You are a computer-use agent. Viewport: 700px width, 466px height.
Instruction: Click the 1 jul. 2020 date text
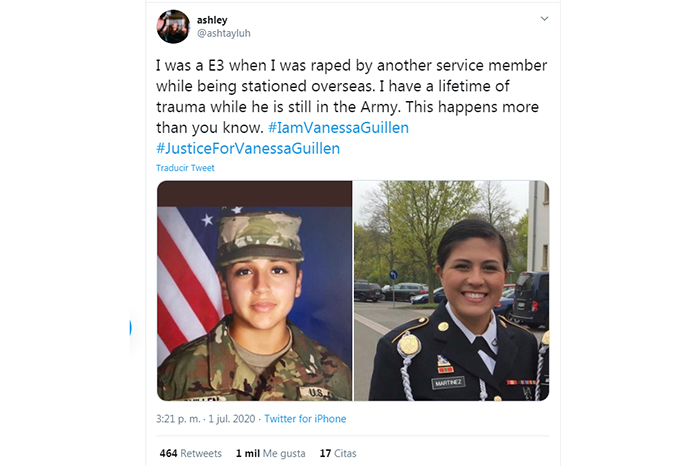coord(232,419)
